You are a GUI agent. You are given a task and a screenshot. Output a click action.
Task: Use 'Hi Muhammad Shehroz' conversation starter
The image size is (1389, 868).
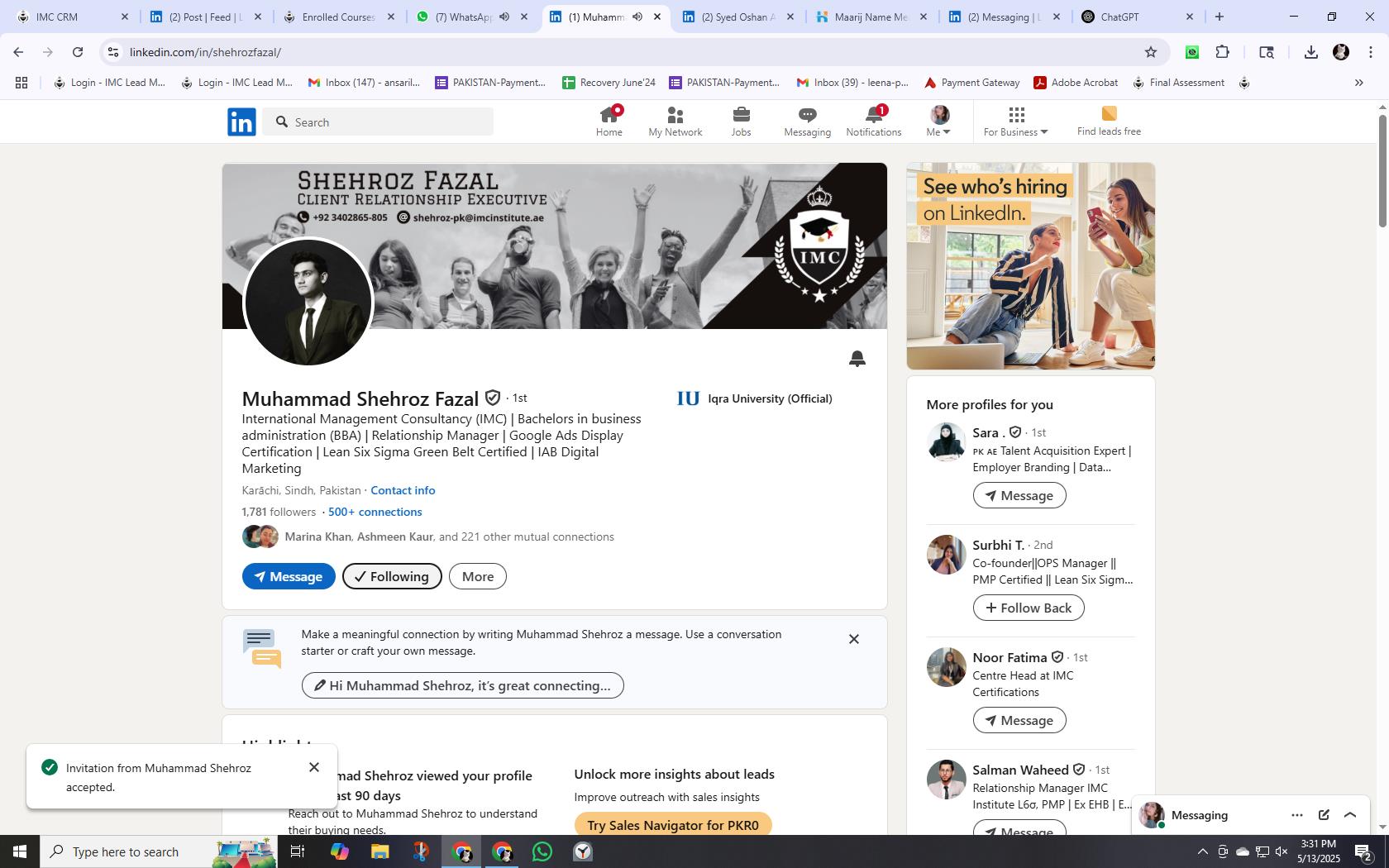click(462, 685)
